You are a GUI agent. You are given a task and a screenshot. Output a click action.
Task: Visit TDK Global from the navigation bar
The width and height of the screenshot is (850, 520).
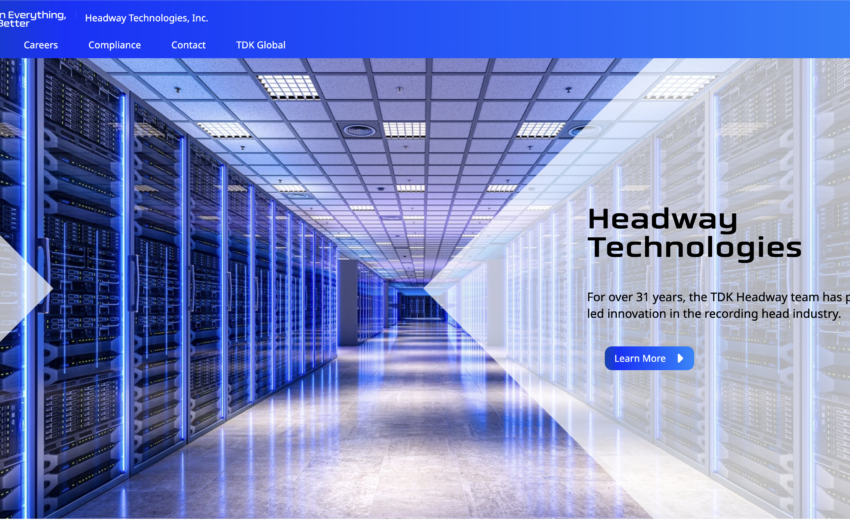[x=261, y=45]
